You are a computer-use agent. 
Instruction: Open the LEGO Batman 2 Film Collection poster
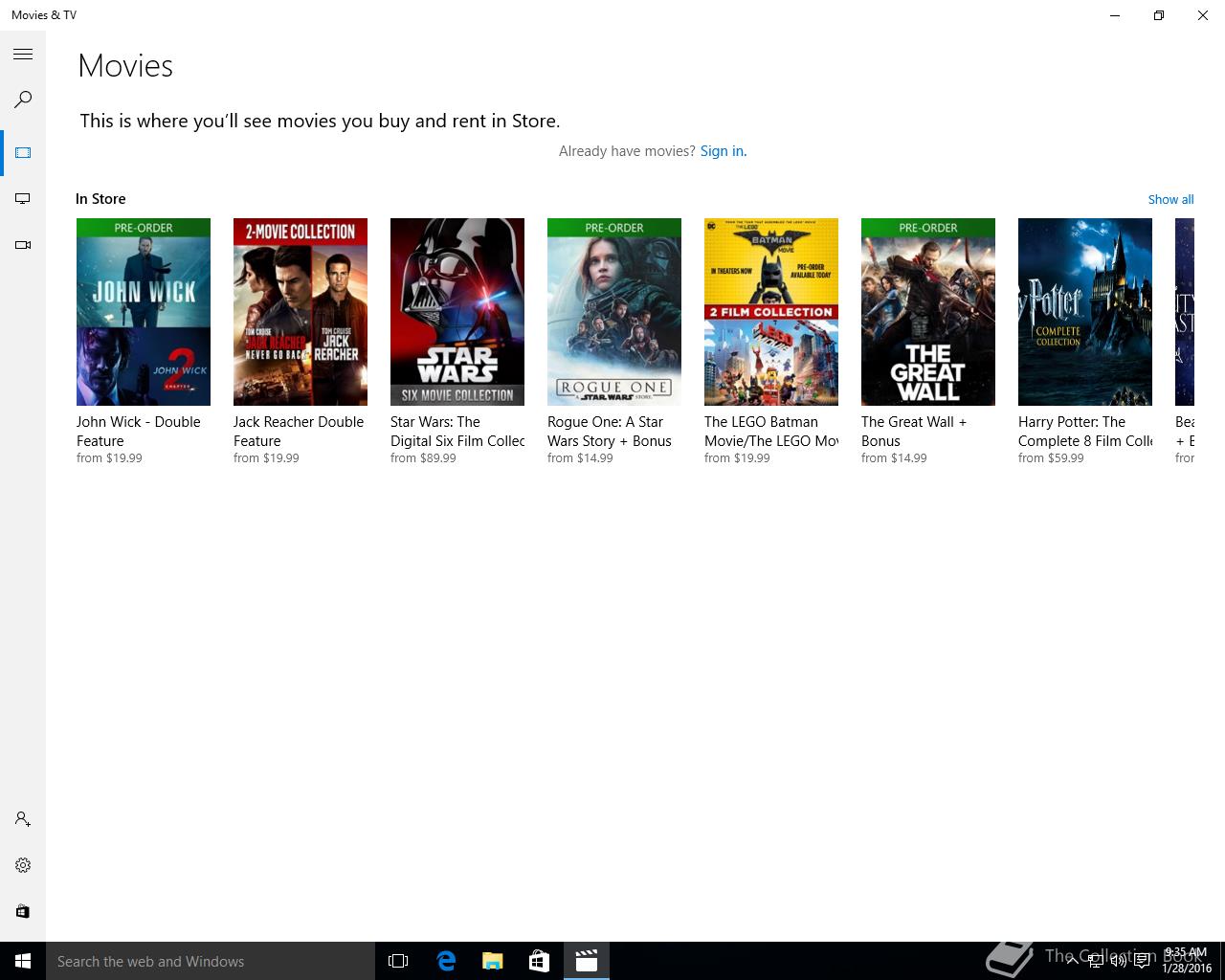[771, 312]
